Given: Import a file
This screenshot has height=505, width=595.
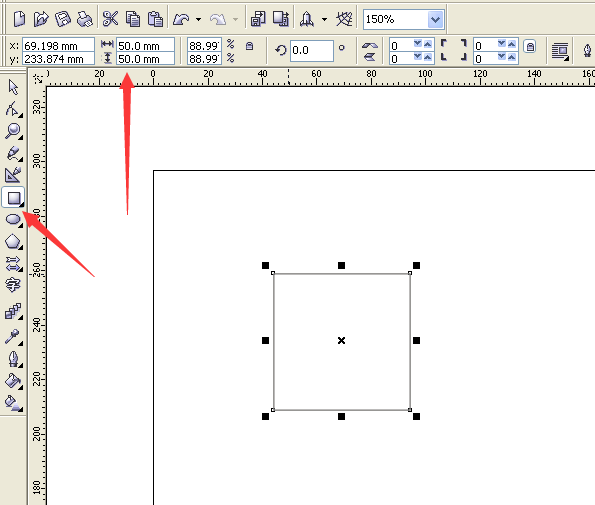Looking at the screenshot, I should [x=258, y=19].
